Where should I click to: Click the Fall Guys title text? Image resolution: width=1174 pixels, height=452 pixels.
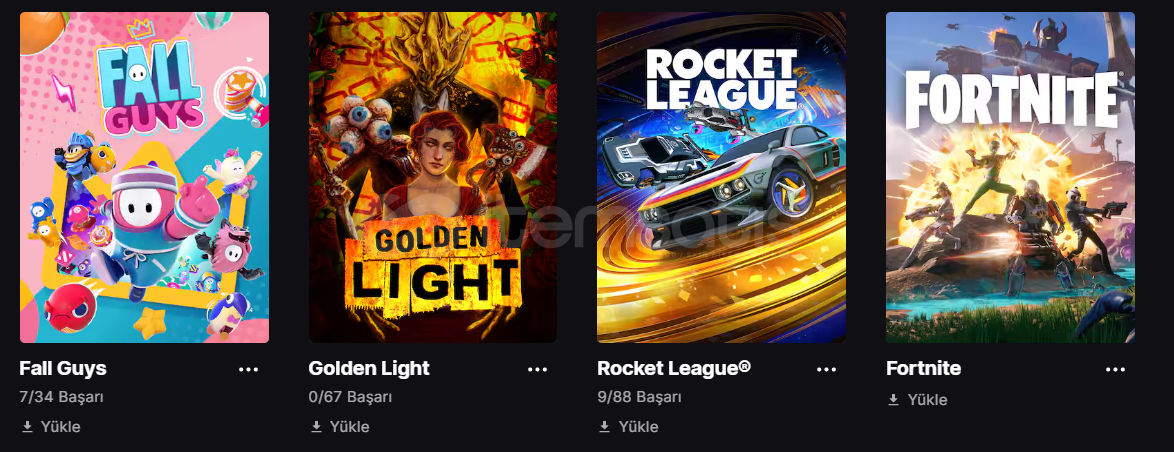[63, 368]
